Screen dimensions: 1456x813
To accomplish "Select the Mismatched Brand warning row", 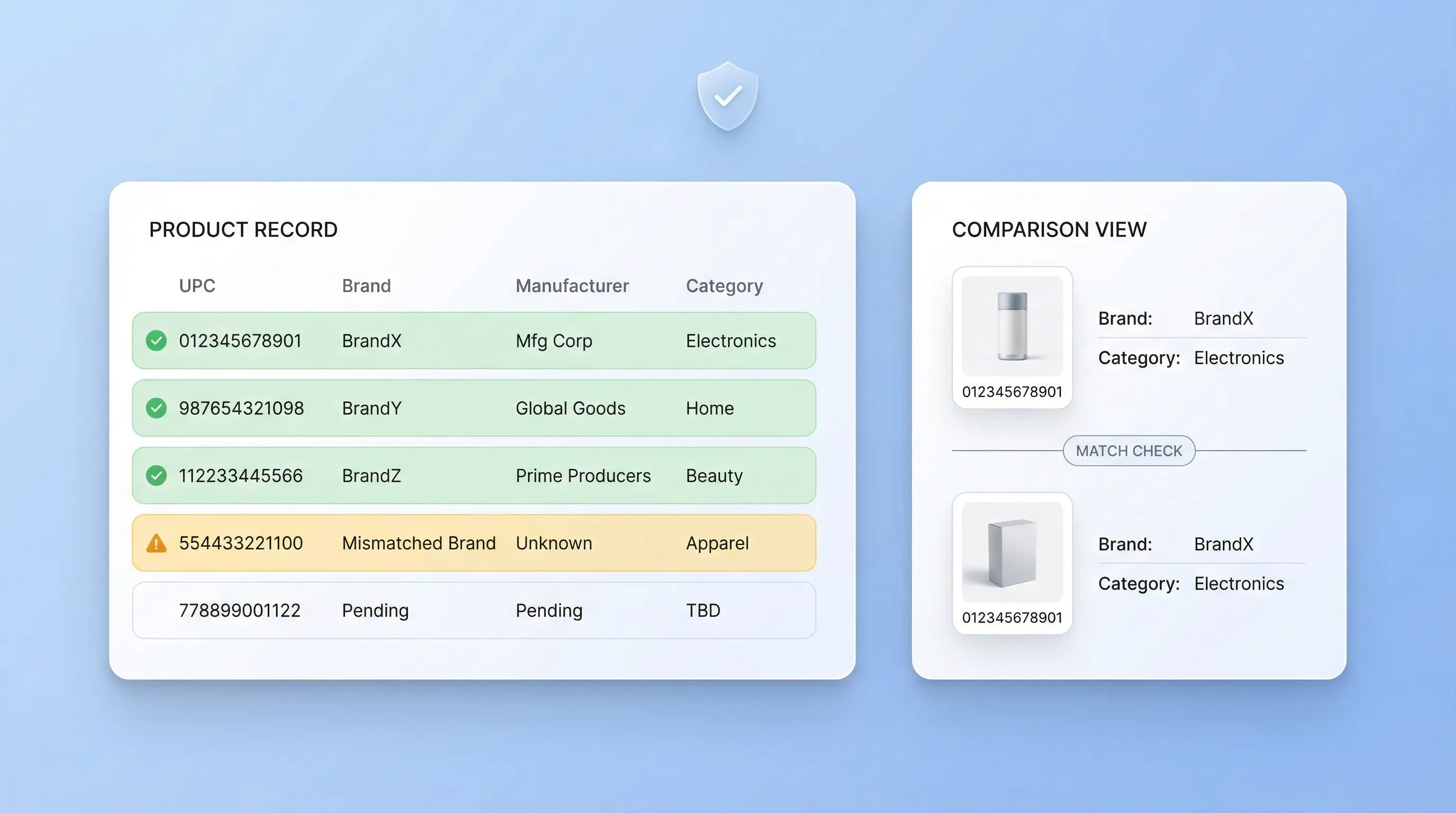I will [474, 543].
